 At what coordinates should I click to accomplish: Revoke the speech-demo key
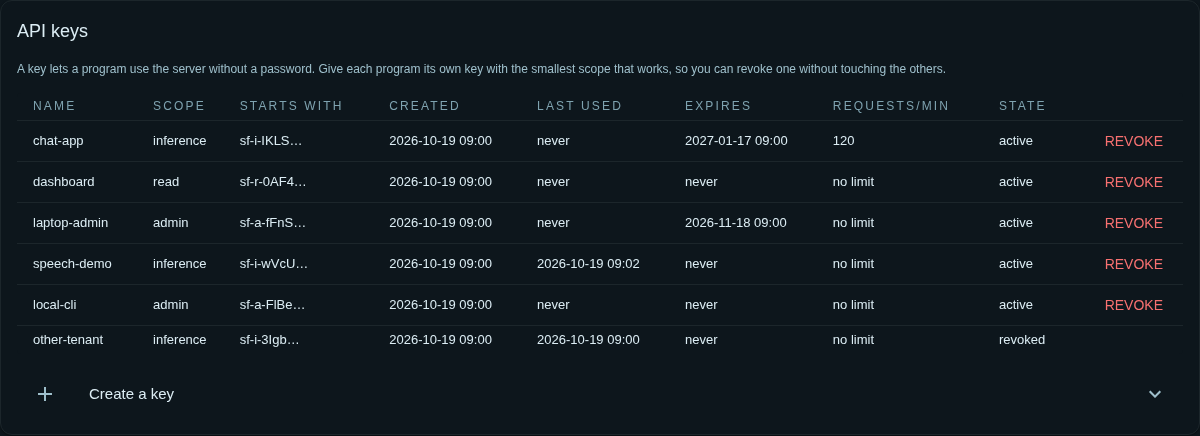coord(1133,264)
